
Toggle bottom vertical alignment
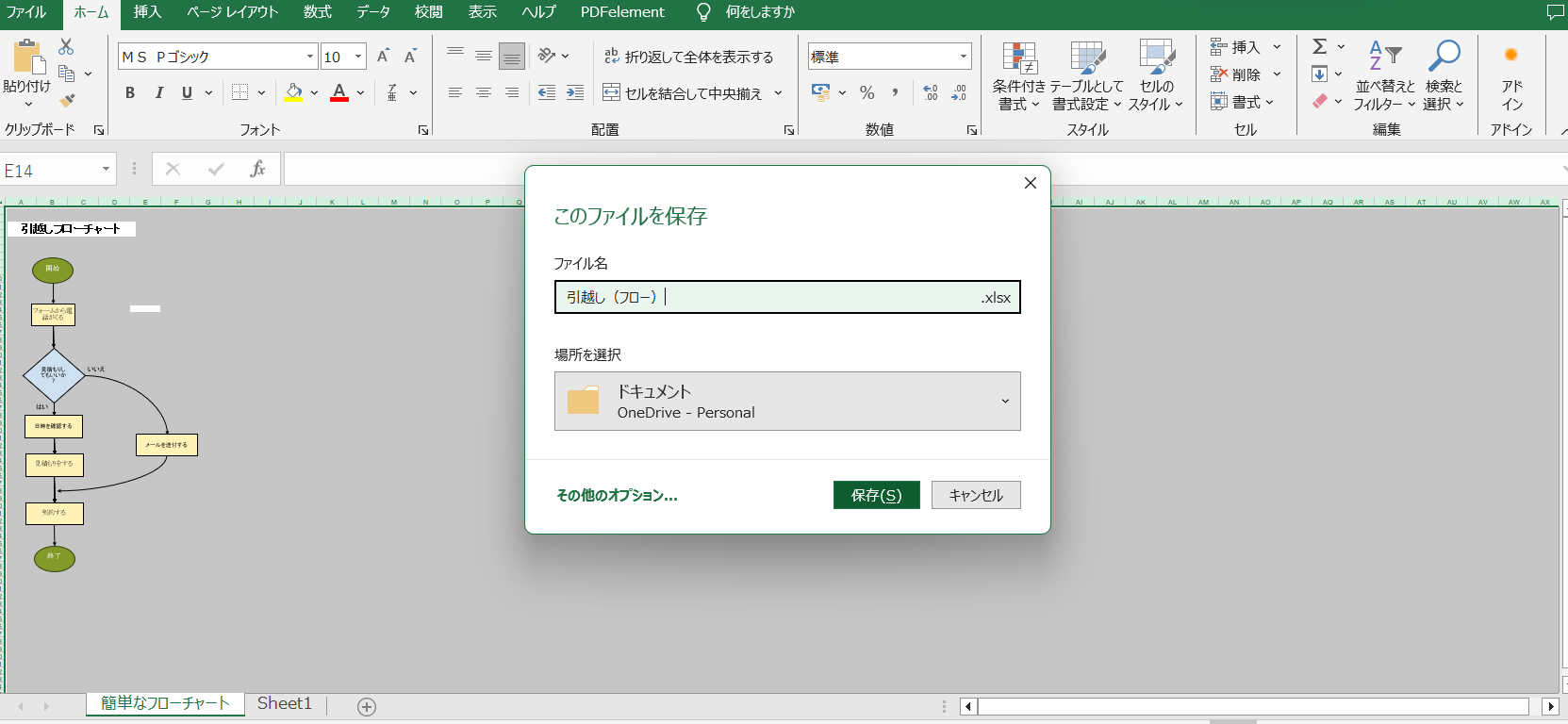(512, 57)
